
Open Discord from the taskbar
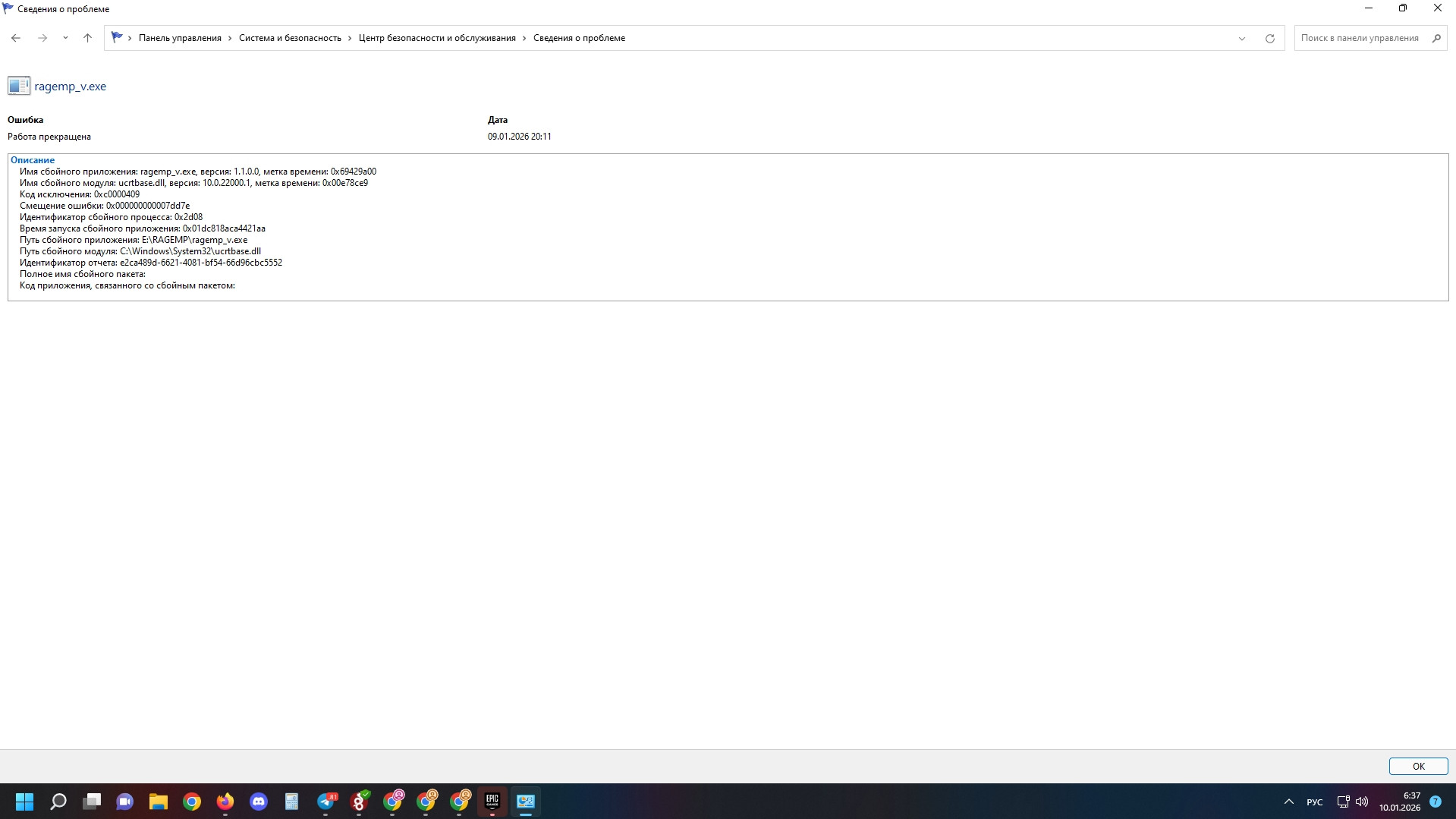(x=259, y=802)
